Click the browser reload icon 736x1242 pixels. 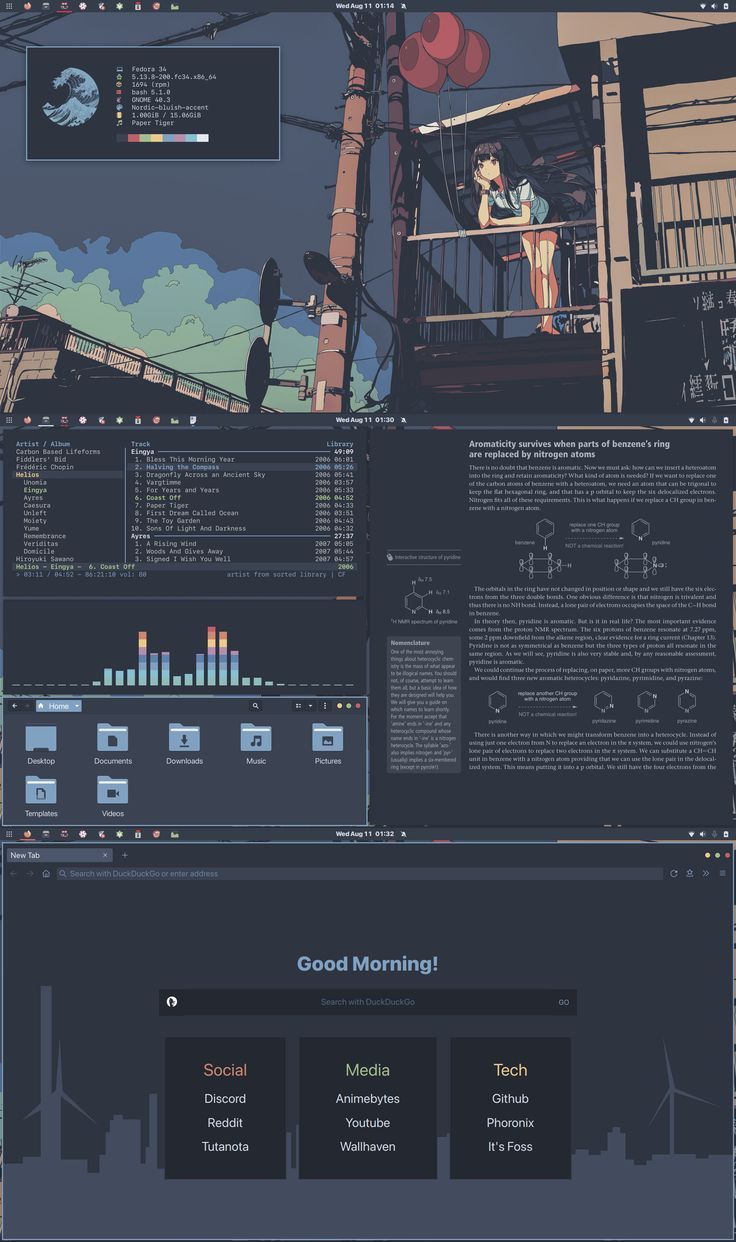pos(674,873)
